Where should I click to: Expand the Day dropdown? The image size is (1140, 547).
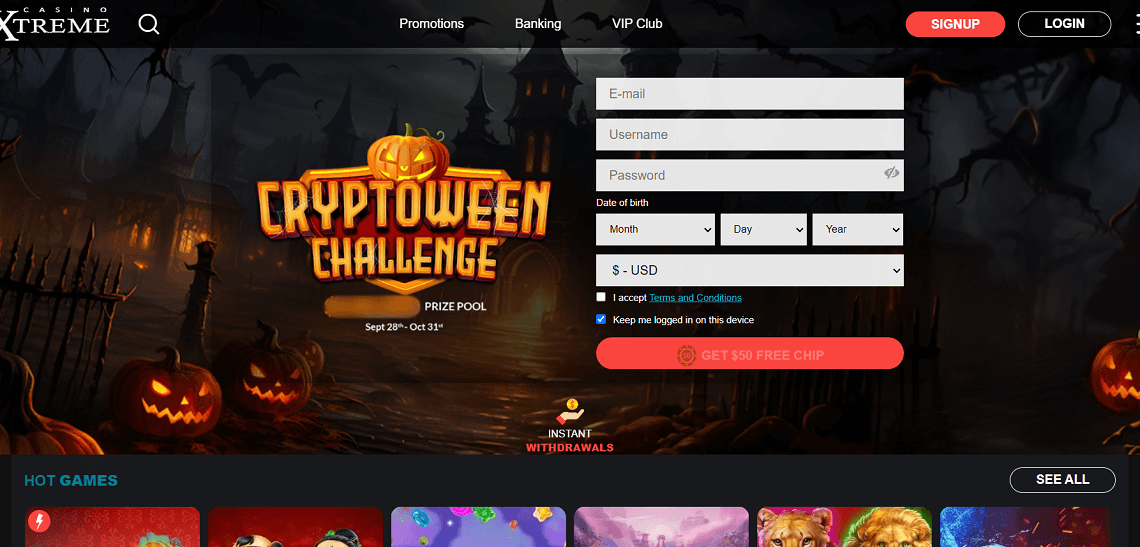pyautogui.click(x=763, y=229)
